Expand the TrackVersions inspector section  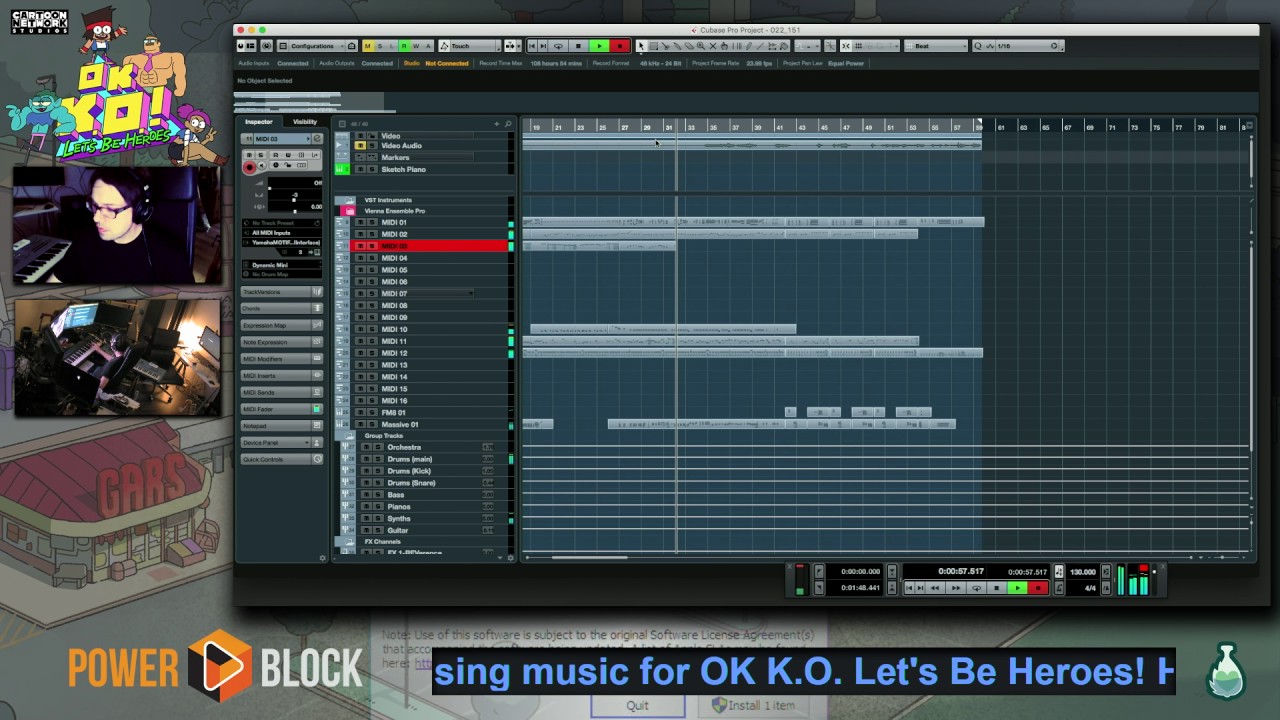[282, 292]
